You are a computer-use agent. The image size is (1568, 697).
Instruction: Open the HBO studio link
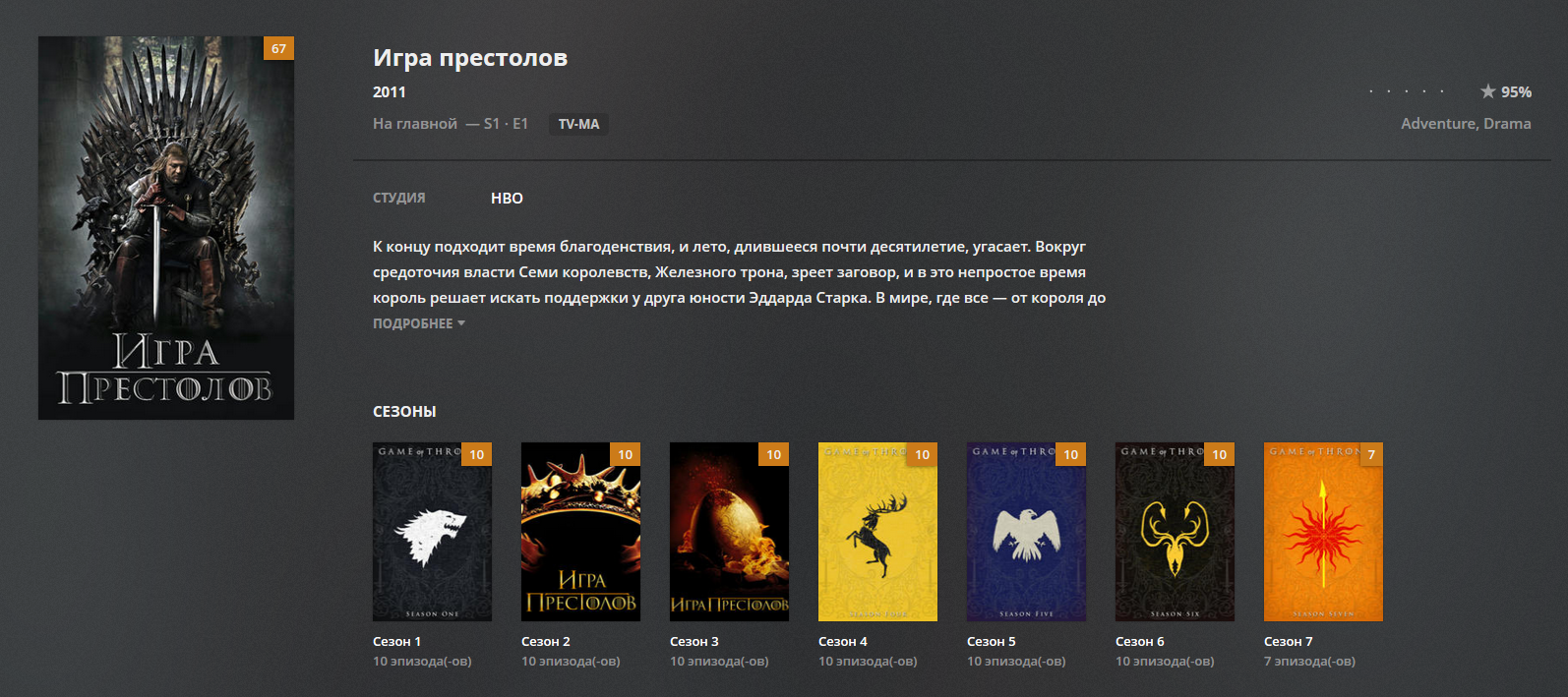pos(507,198)
